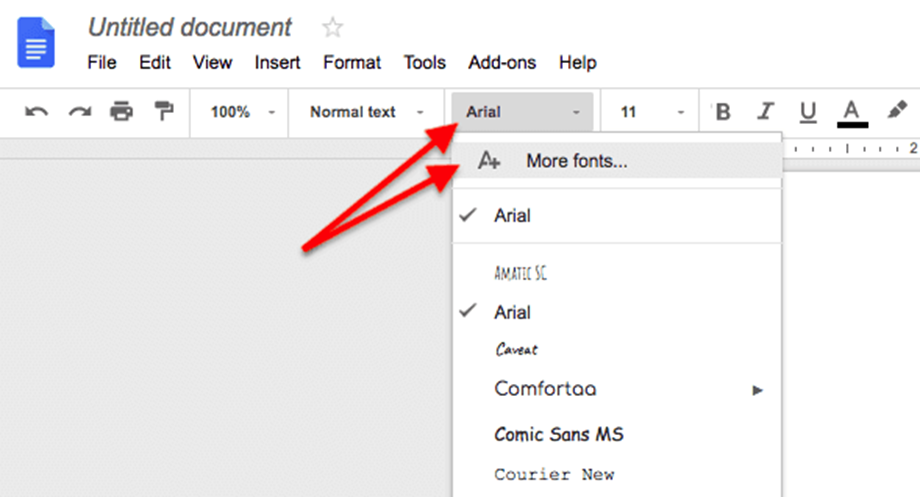Screen dimensions: 920x497
Task: Click the Redo arrow icon
Action: coord(80,111)
